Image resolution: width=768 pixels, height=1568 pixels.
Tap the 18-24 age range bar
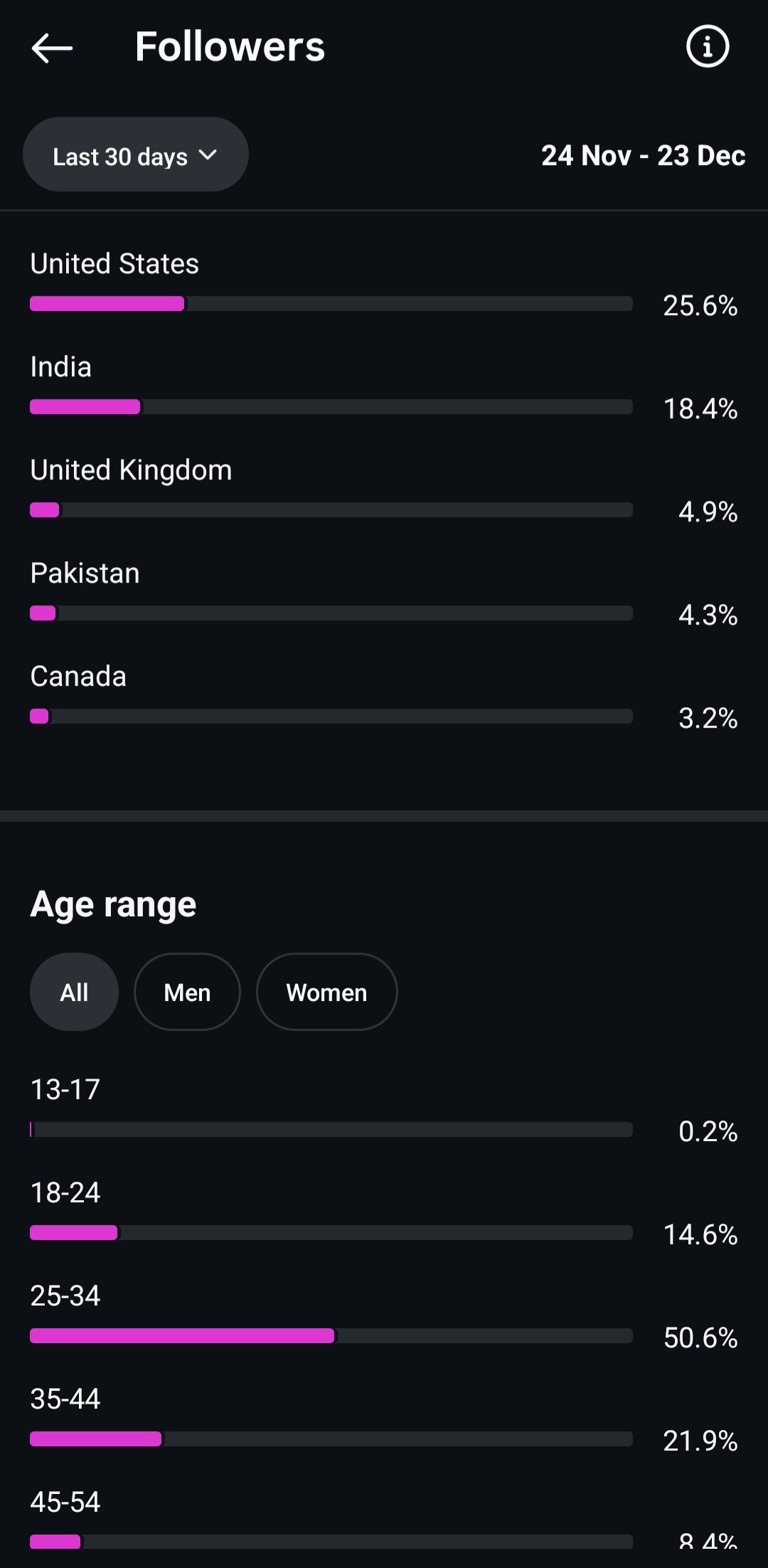[331, 1233]
